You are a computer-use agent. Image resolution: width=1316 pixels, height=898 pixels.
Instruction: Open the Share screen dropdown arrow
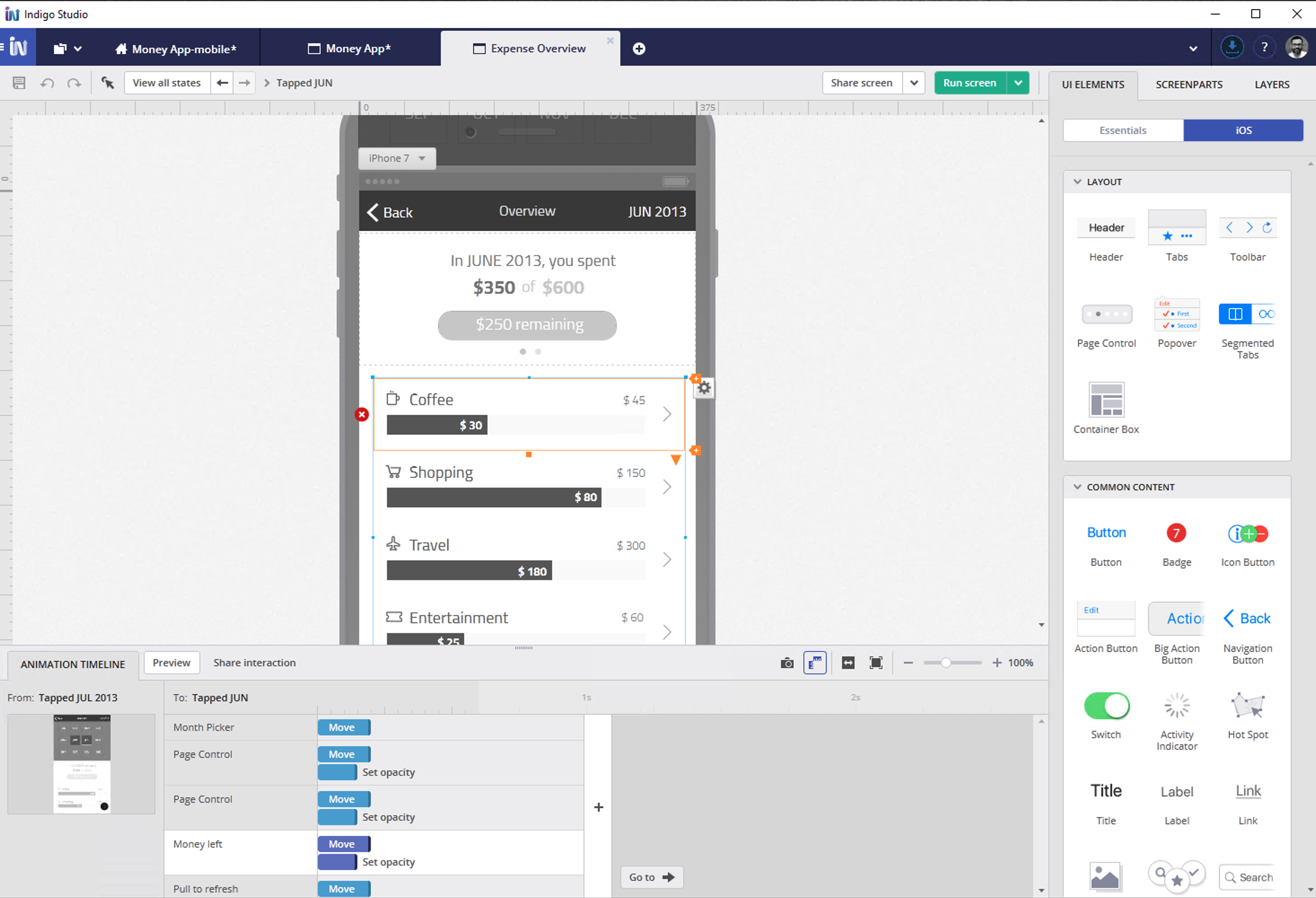click(x=914, y=83)
